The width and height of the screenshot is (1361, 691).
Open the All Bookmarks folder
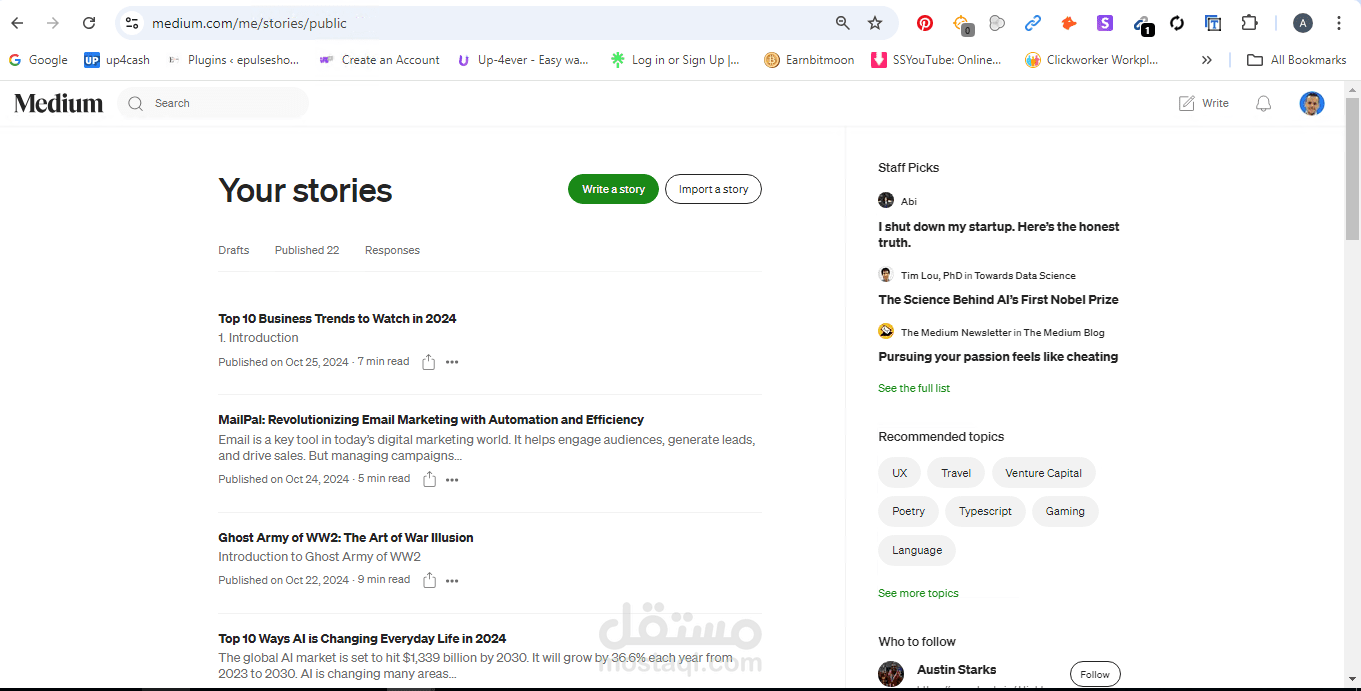1297,60
